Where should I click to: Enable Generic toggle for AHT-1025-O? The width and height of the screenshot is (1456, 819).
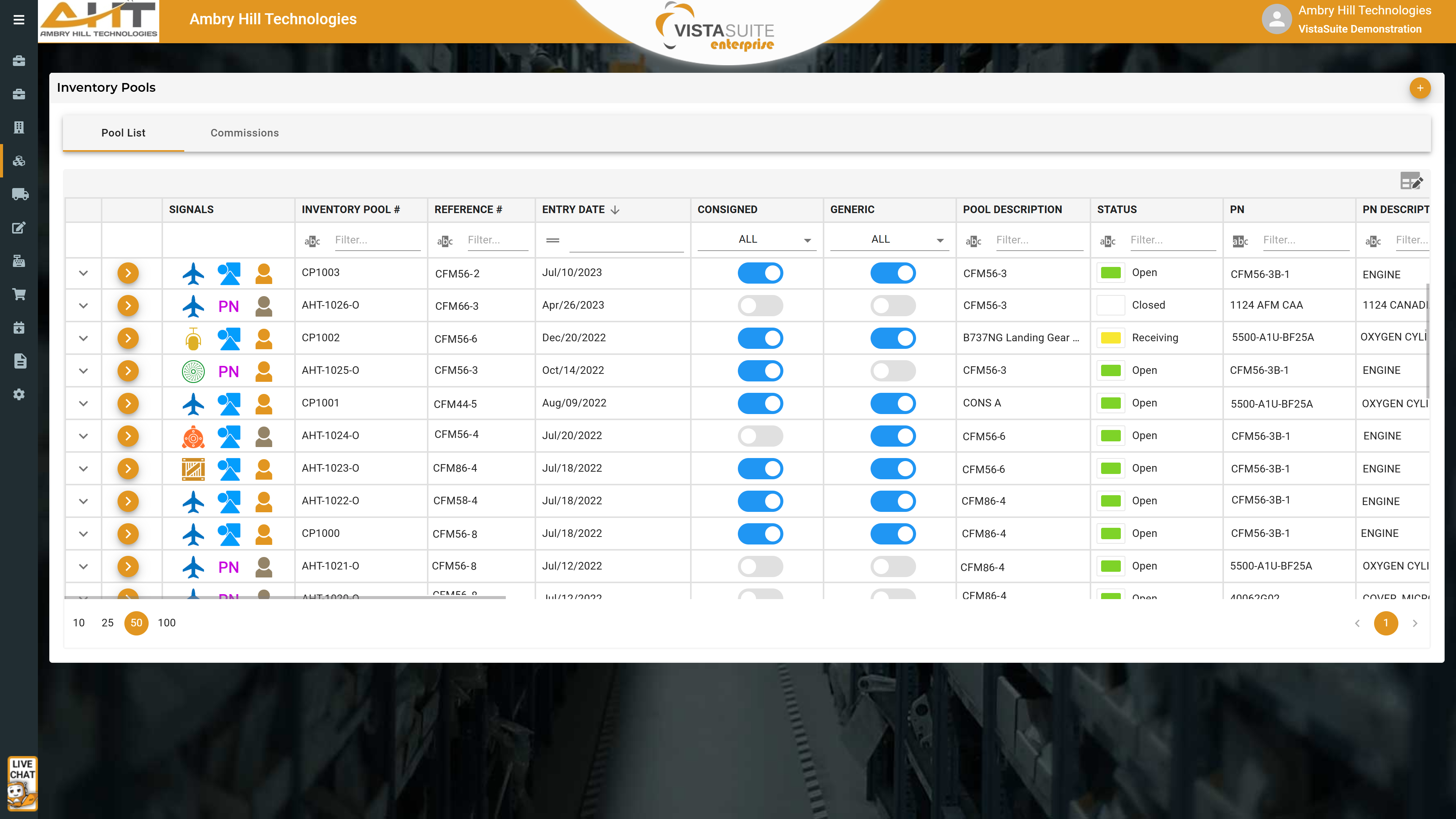[893, 371]
